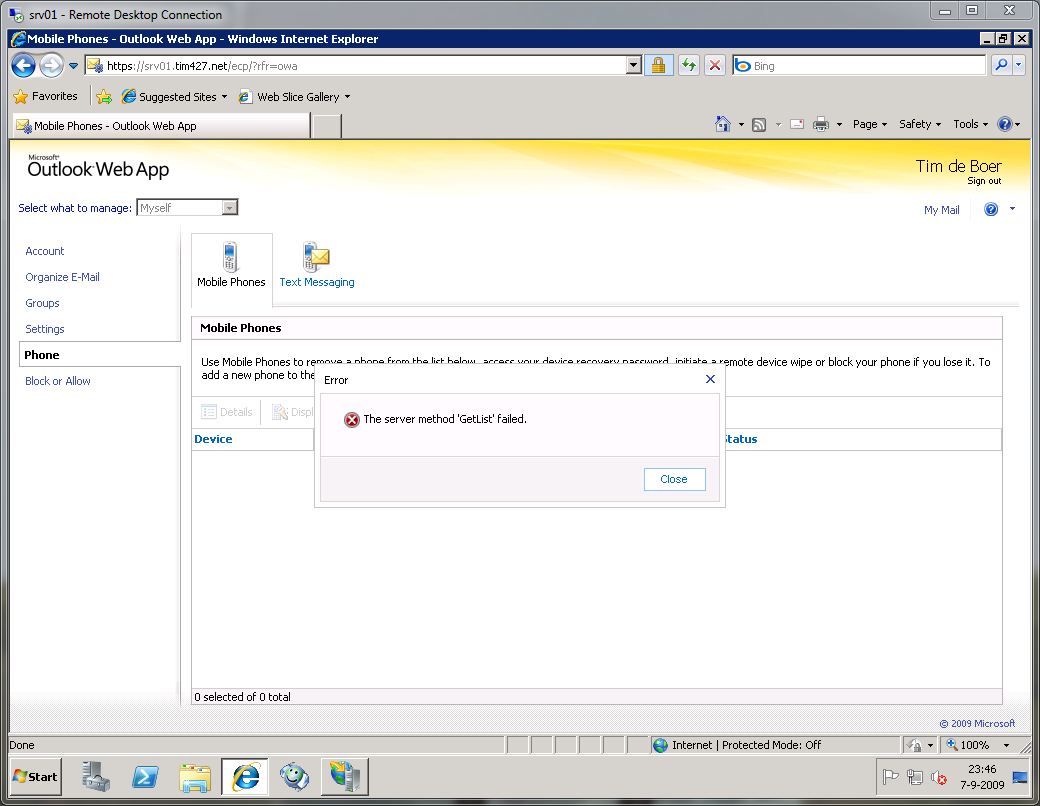The width and height of the screenshot is (1040, 806).
Task: Go to Account in sidebar
Action: pyautogui.click(x=44, y=251)
